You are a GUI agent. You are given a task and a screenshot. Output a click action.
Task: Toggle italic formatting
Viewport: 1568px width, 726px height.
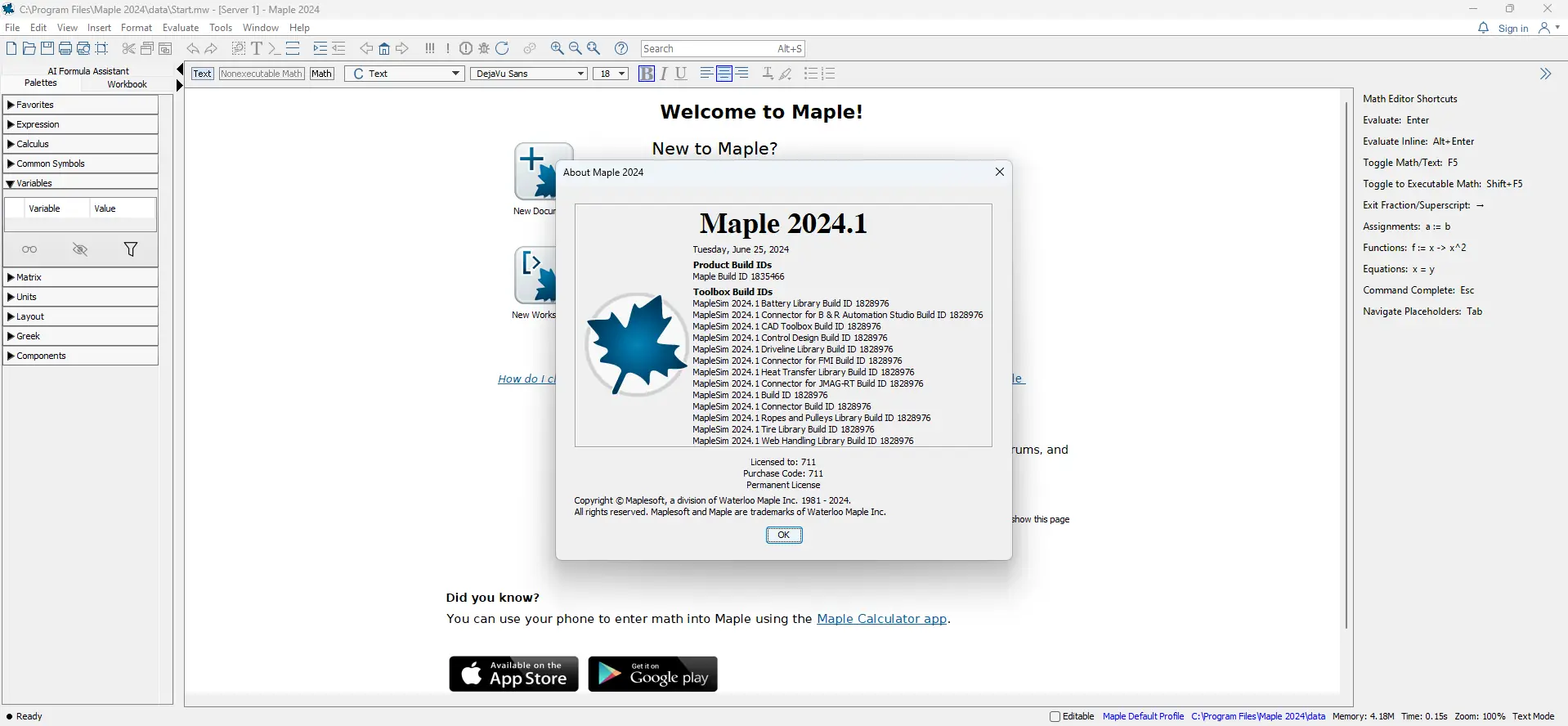[x=664, y=74]
